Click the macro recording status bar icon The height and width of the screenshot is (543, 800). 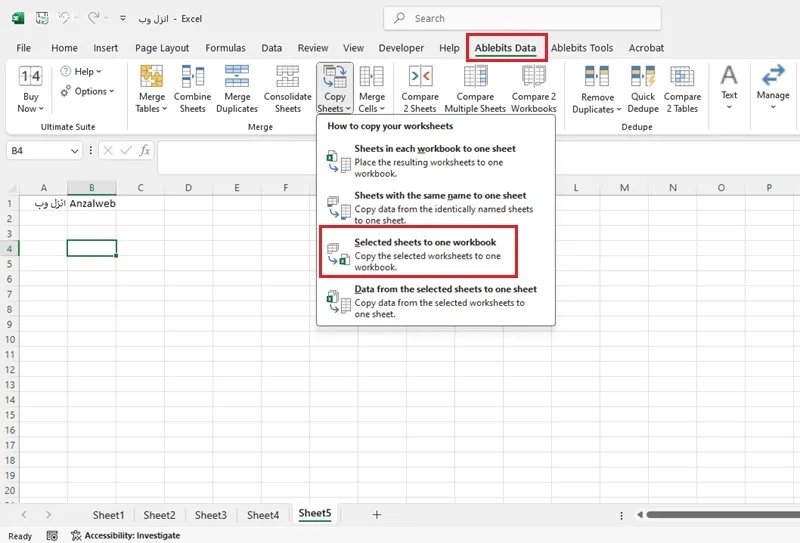click(x=52, y=535)
